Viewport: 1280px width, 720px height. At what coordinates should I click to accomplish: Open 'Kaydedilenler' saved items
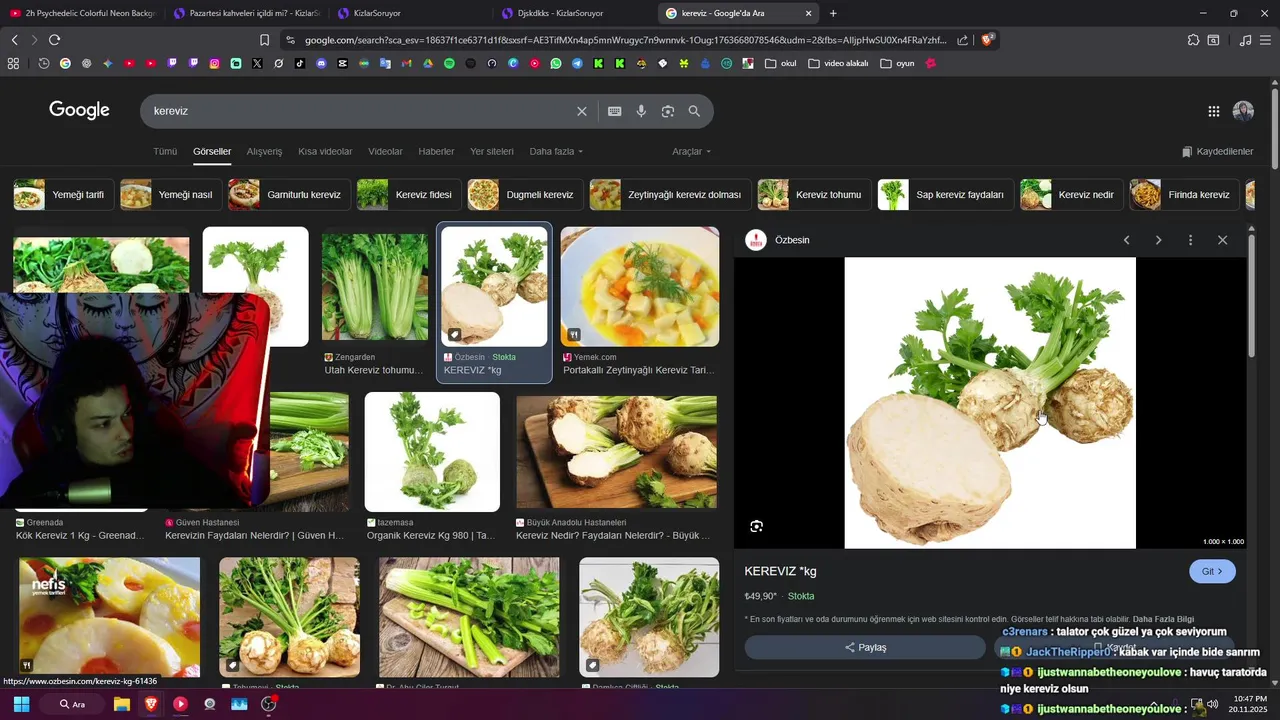[1217, 151]
